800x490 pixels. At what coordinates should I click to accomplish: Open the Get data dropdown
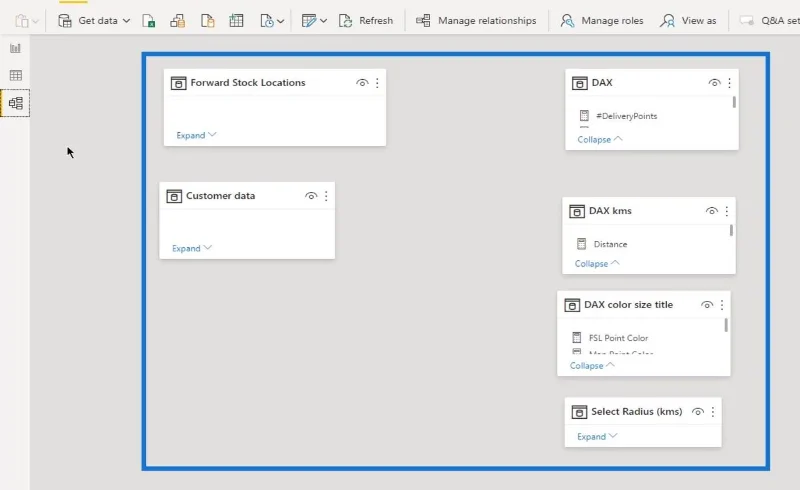point(94,20)
